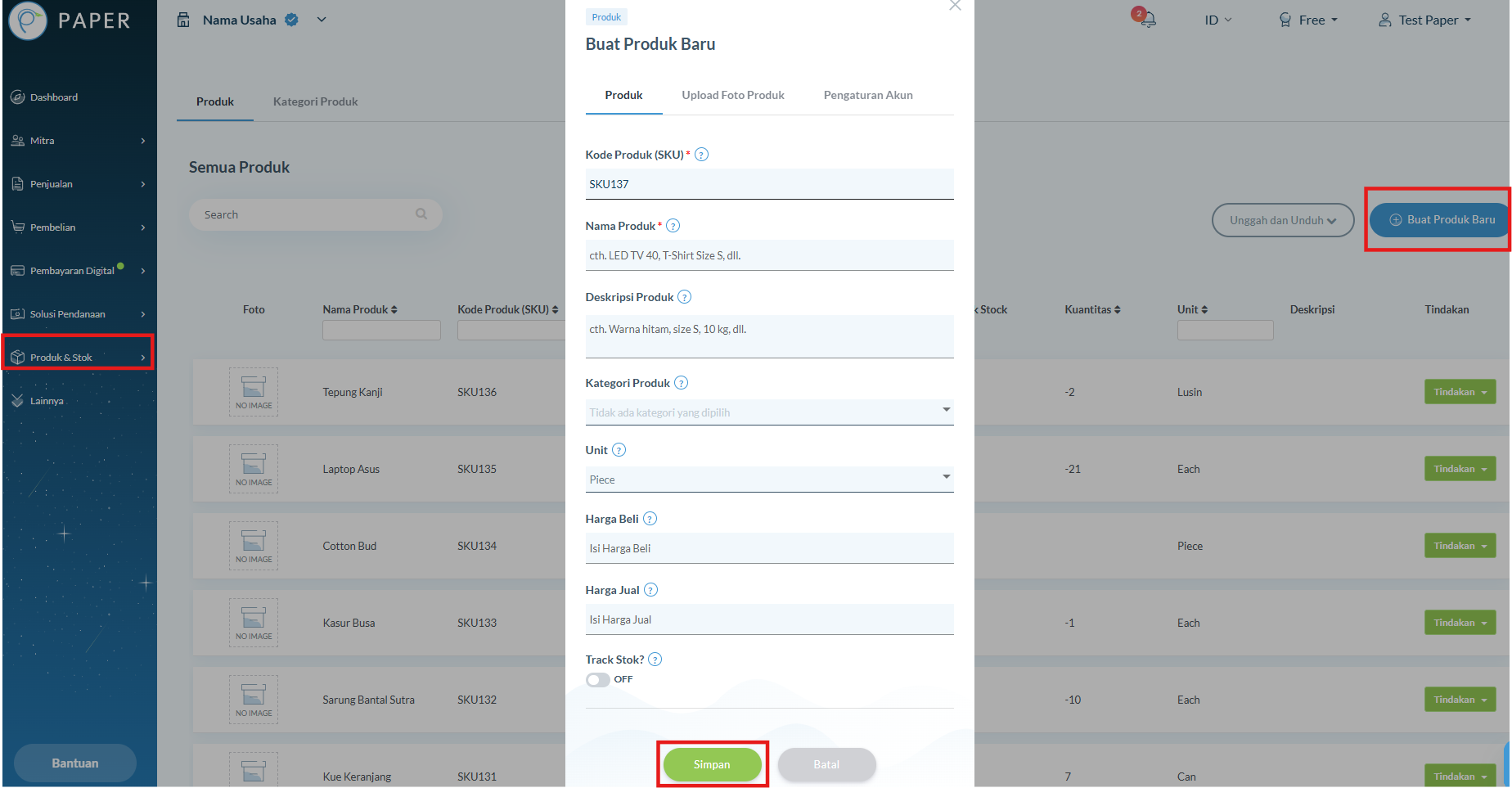
Task: Click the Batal button
Action: point(826,764)
